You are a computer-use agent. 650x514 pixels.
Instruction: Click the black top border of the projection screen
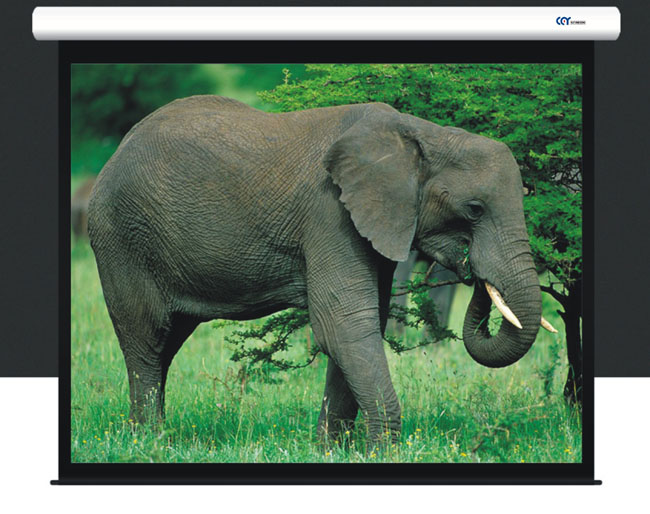[325, 52]
